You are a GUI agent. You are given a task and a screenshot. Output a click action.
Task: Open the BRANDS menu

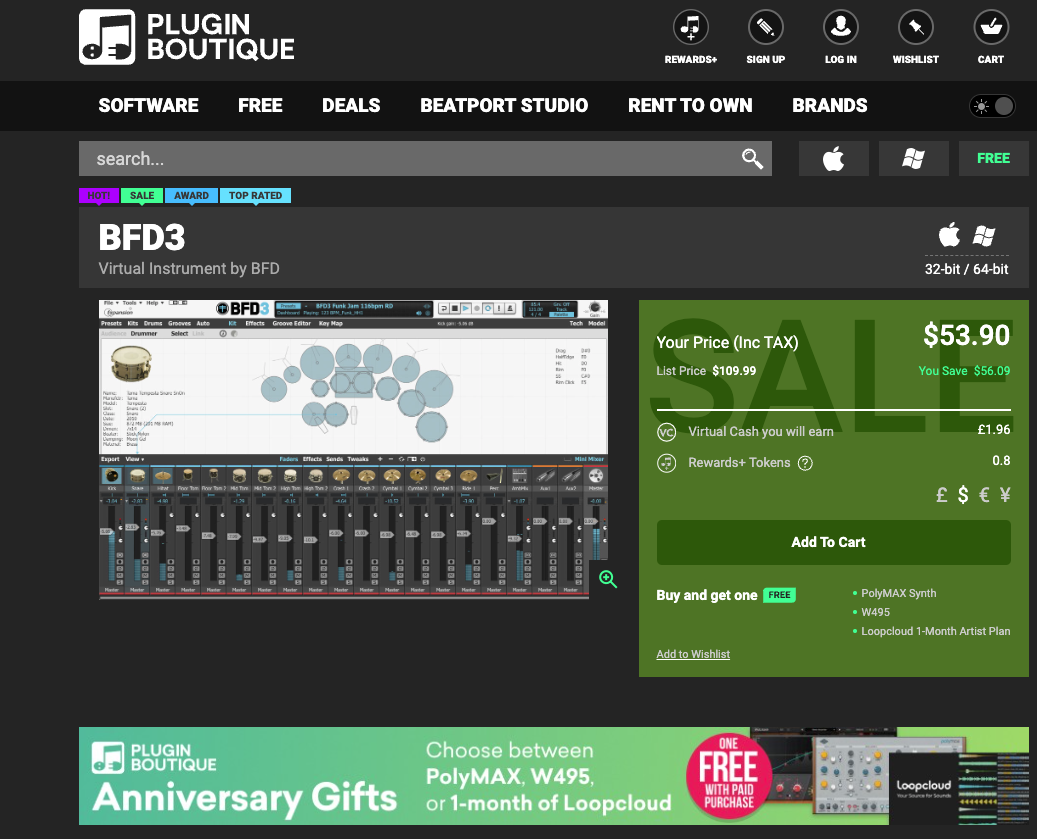click(829, 106)
